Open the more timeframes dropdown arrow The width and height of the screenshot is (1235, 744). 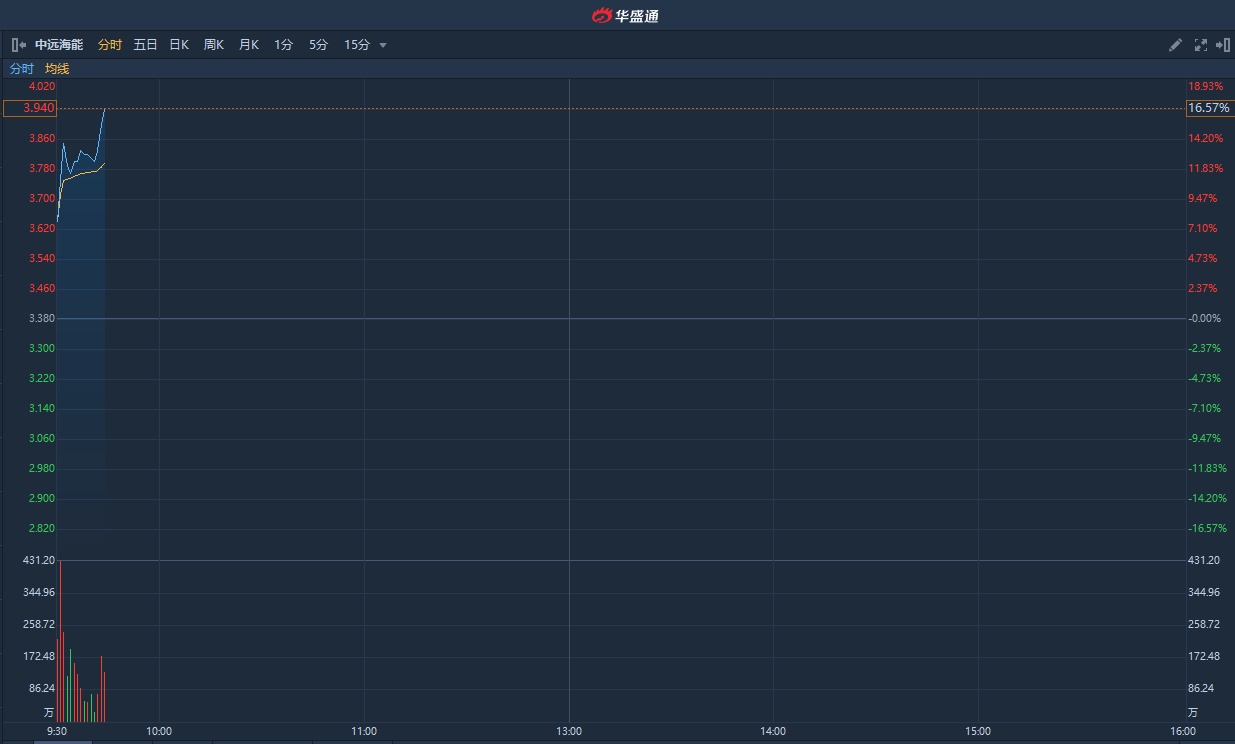click(383, 46)
